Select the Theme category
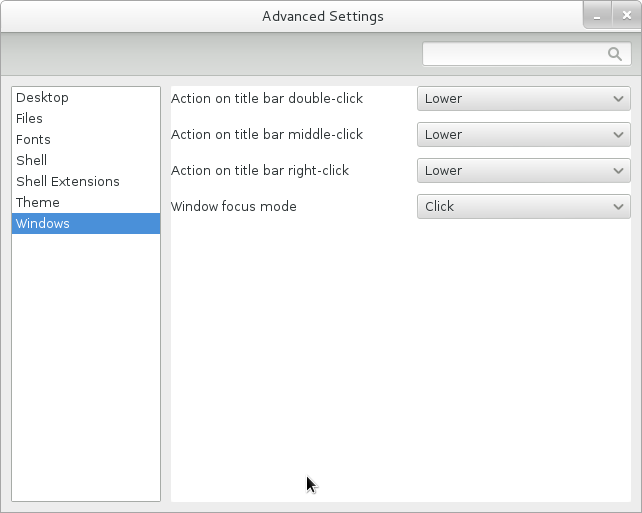The image size is (642, 513). pos(86,203)
